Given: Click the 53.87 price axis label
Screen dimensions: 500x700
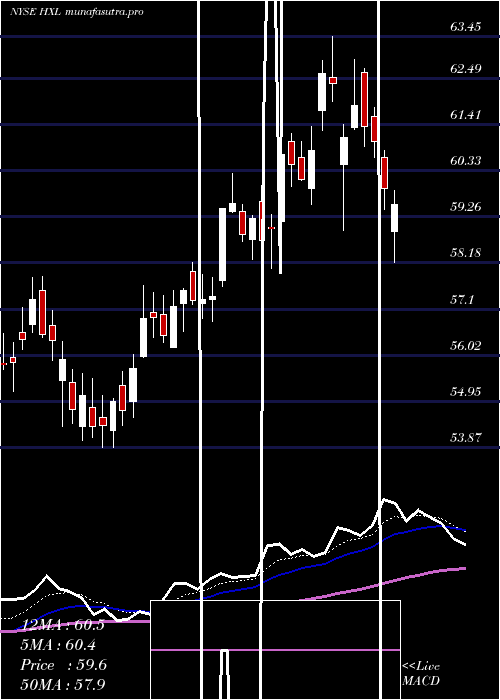Looking at the screenshot, I should [466, 438].
